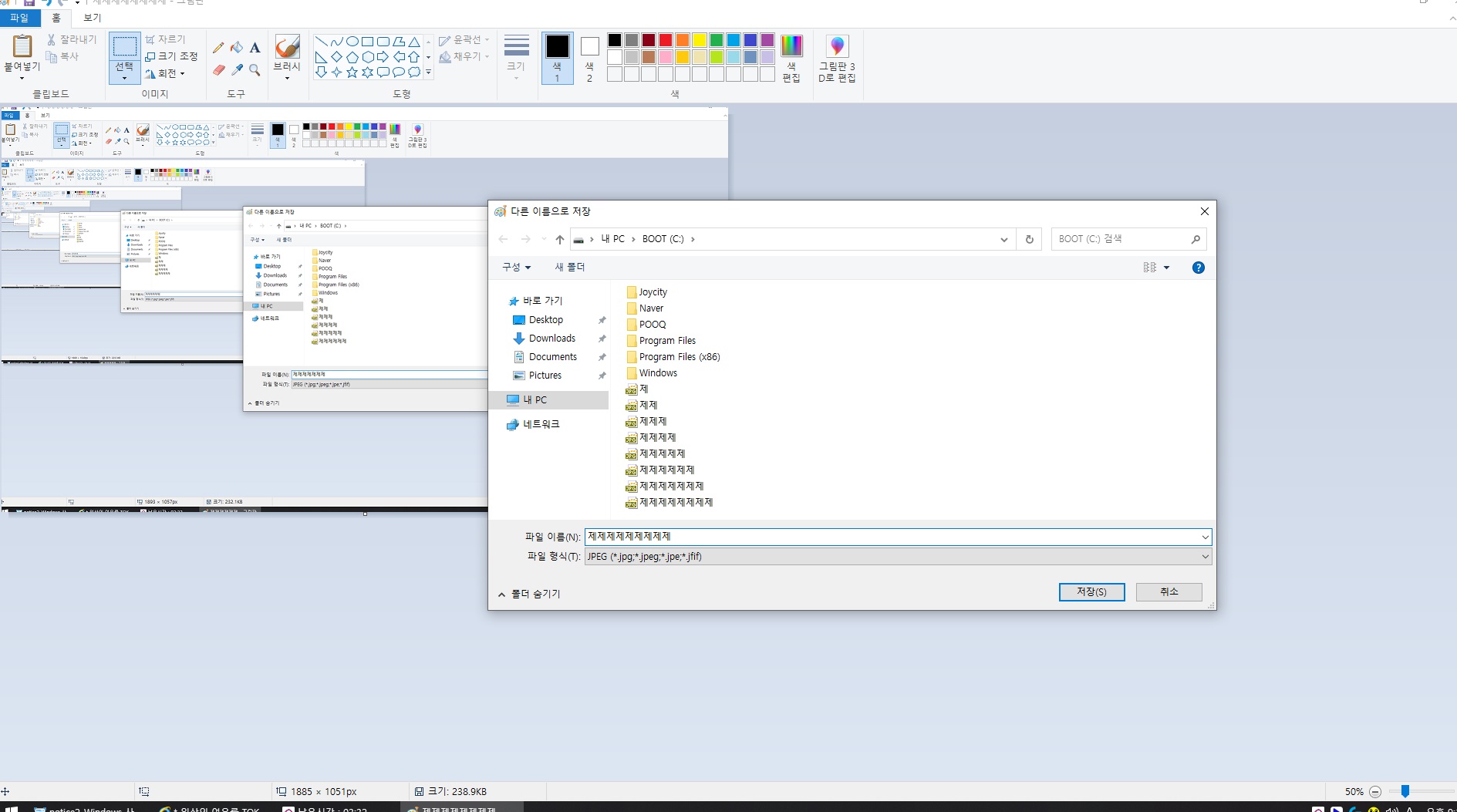The width and height of the screenshot is (1457, 812).
Task: Click the Save (저장) button
Action: tap(1091, 591)
